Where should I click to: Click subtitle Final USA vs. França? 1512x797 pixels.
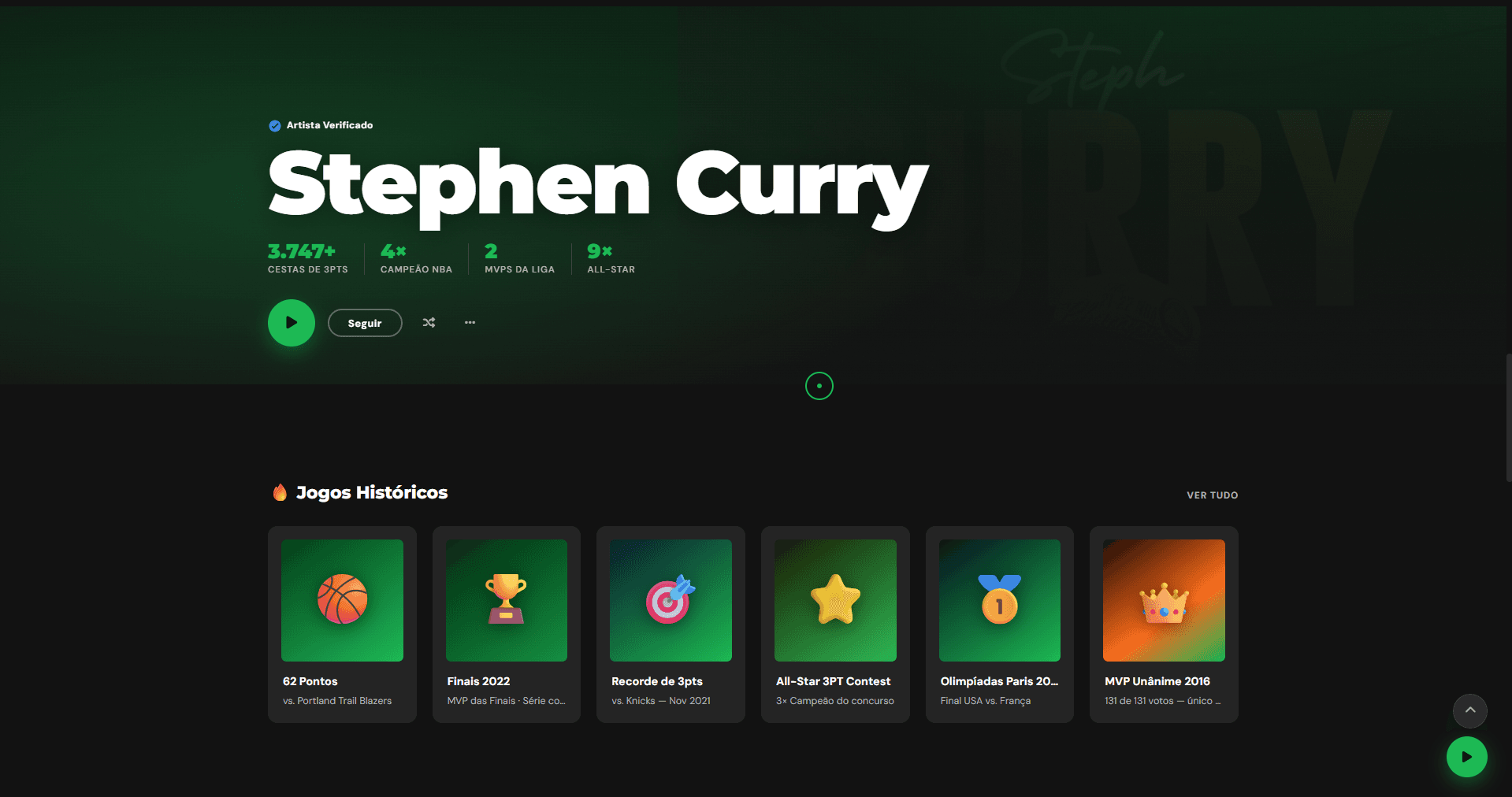point(986,701)
